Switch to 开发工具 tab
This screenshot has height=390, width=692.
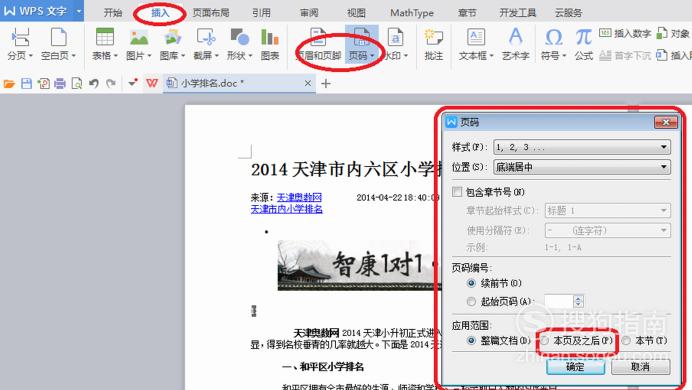point(517,13)
